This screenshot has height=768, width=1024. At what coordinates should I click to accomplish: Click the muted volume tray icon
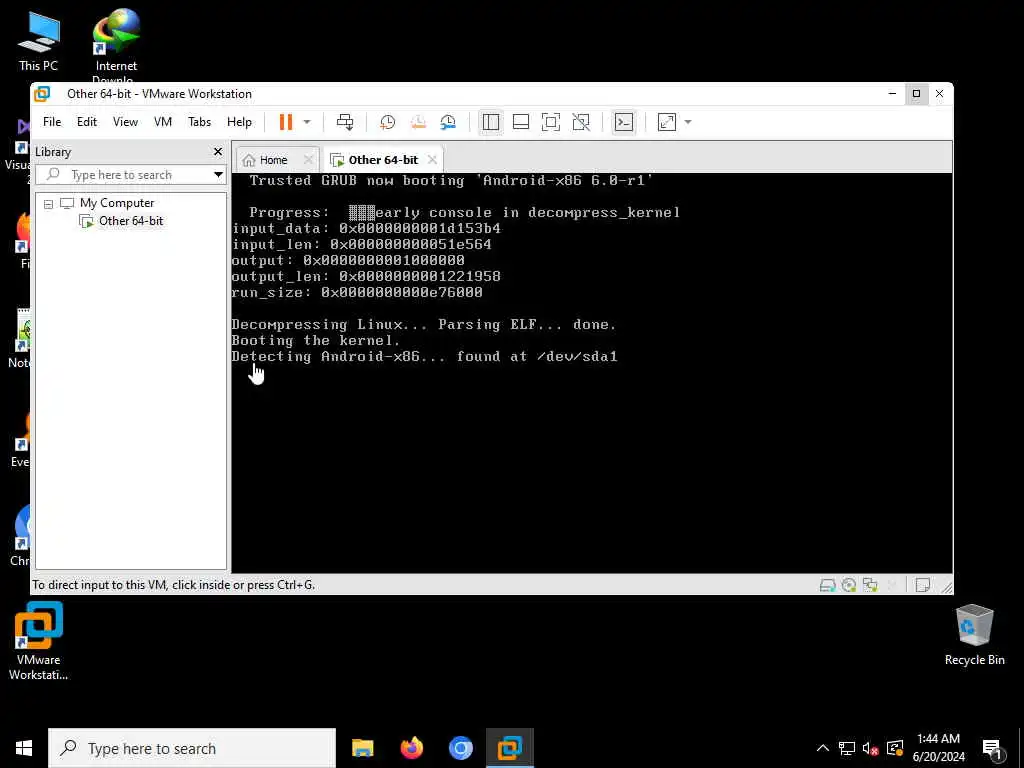[871, 748]
